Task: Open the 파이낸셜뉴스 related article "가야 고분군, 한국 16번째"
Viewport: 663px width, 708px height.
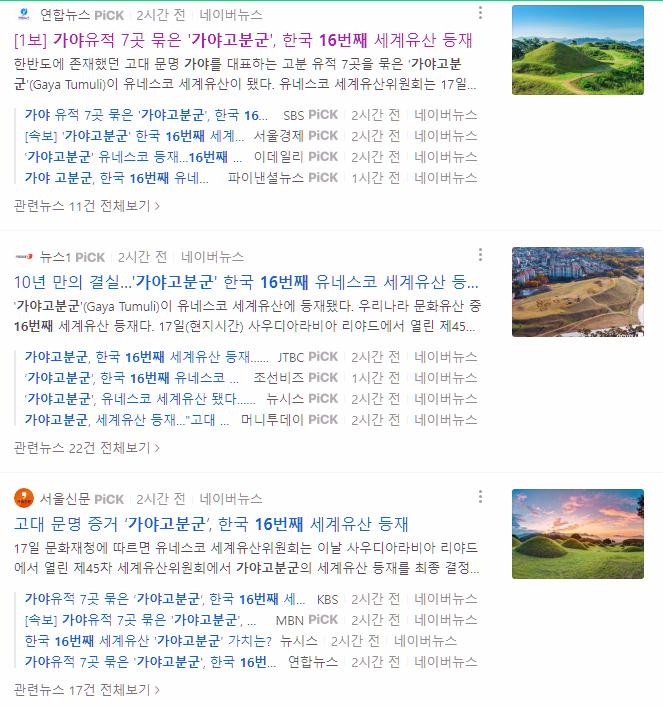Action: click(117, 178)
